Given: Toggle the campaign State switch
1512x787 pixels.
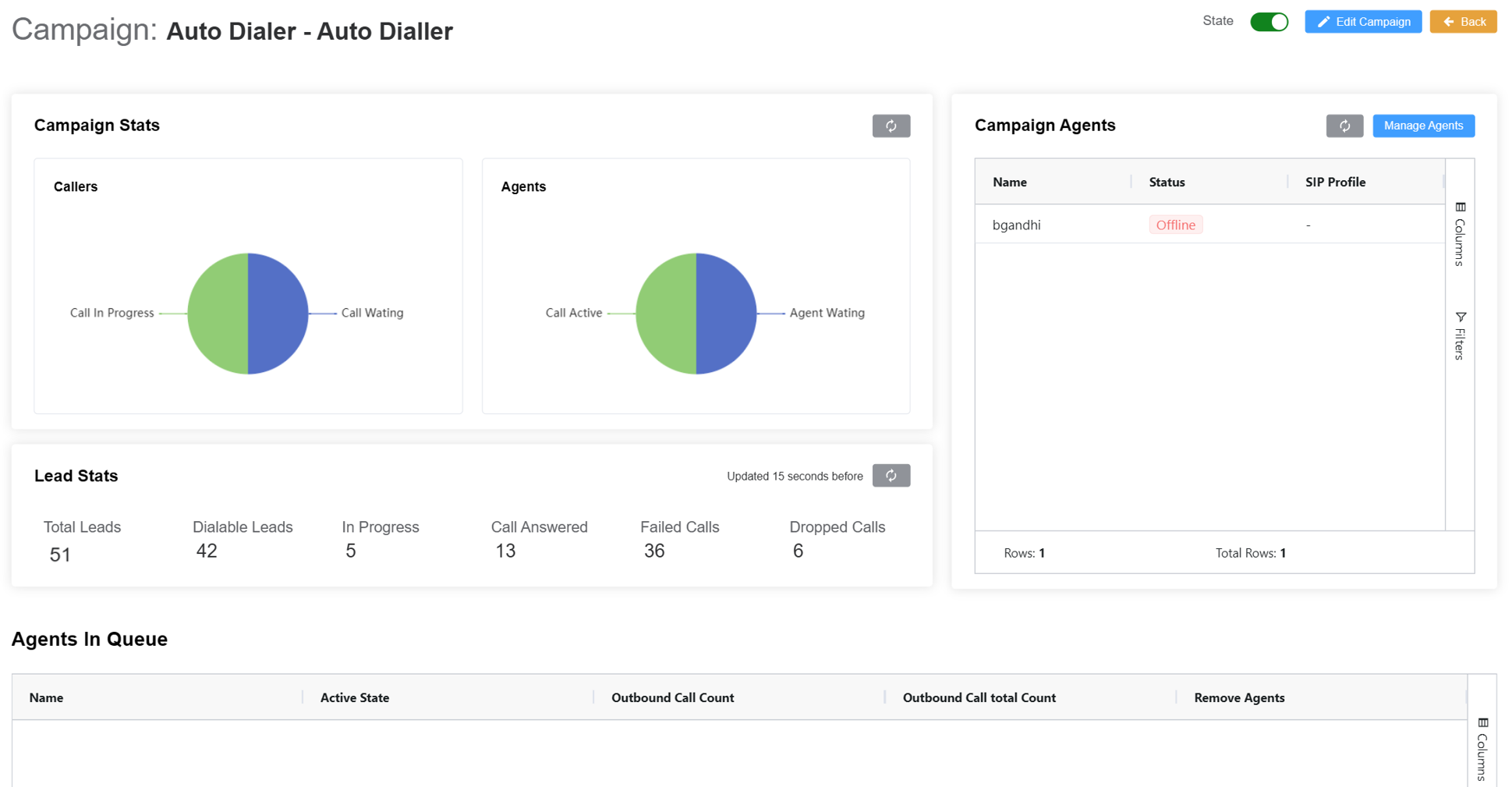Looking at the screenshot, I should pyautogui.click(x=1269, y=21).
